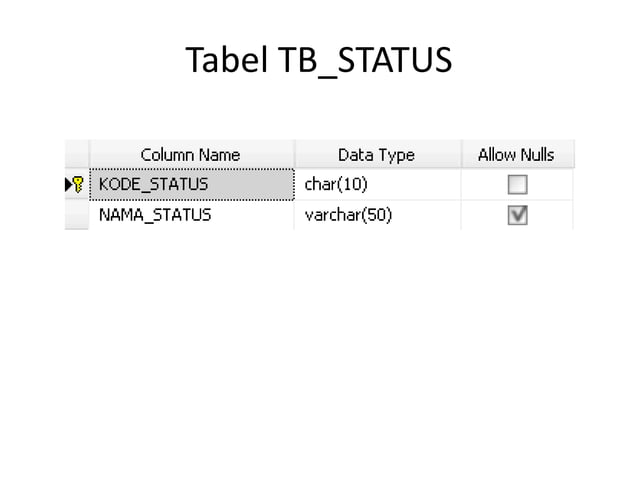Image resolution: width=638 pixels, height=478 pixels.
Task: Uncheck Allow Nulls checkbox for NAMA_STATUS
Action: pyautogui.click(x=517, y=215)
